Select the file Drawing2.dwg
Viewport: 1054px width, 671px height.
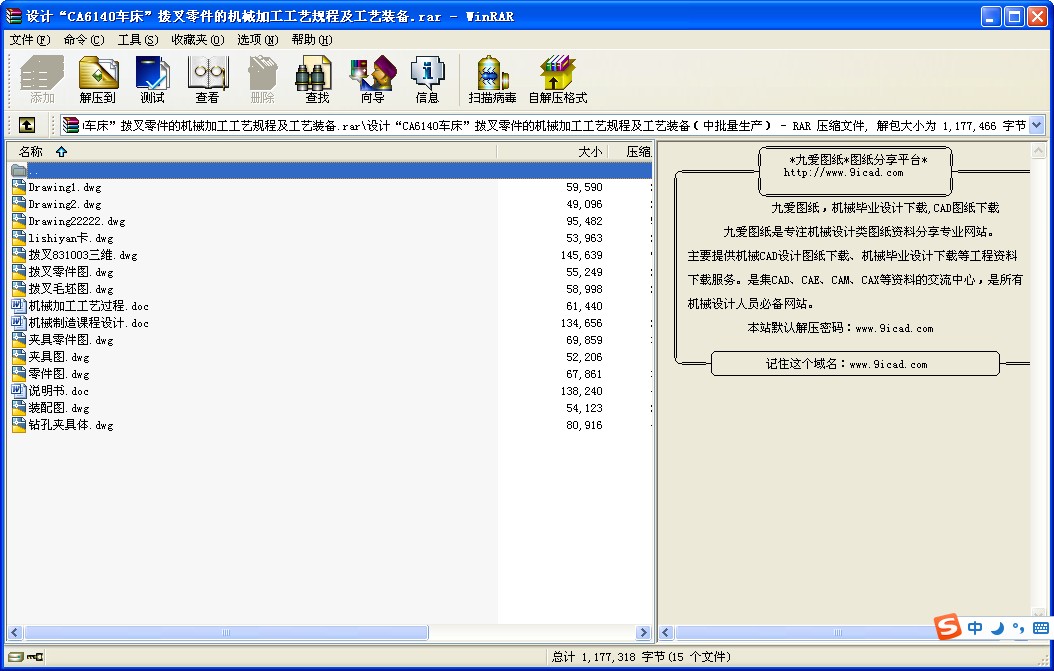click(x=65, y=204)
